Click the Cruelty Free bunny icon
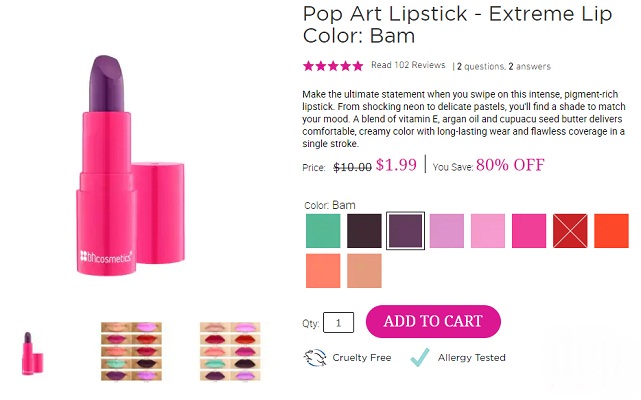 [315, 357]
